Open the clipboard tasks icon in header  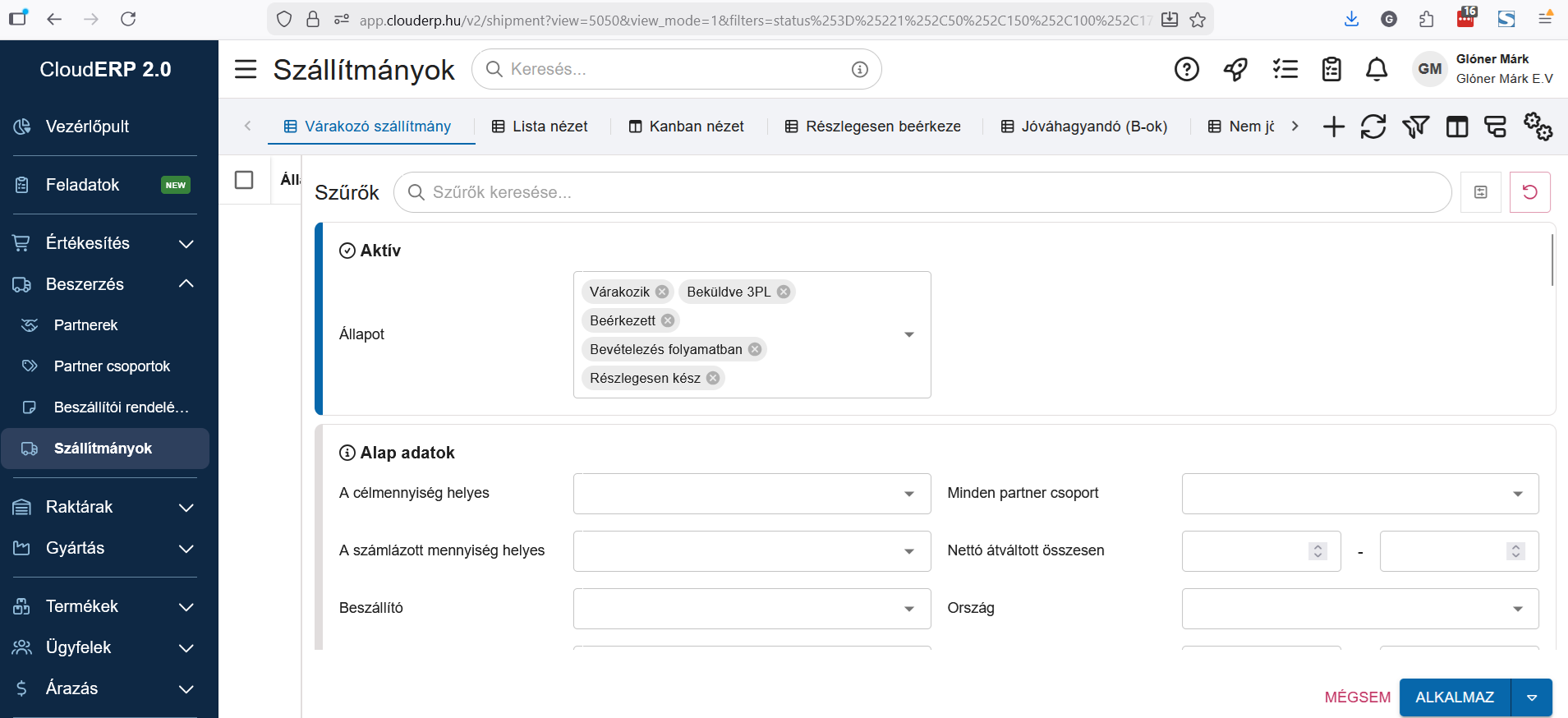tap(1331, 70)
